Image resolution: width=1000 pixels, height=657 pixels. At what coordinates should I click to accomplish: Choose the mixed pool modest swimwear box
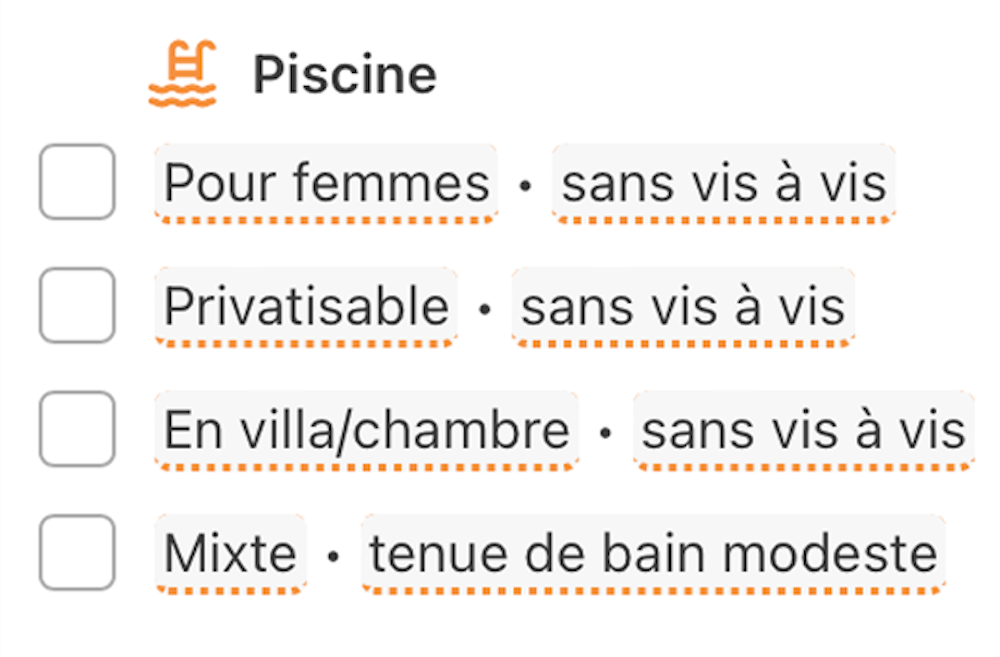[77, 552]
